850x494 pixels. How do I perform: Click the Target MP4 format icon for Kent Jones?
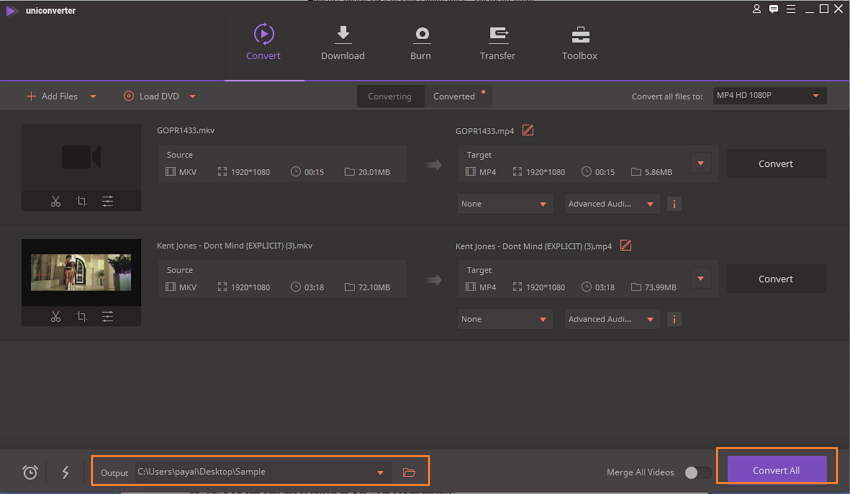coord(470,286)
